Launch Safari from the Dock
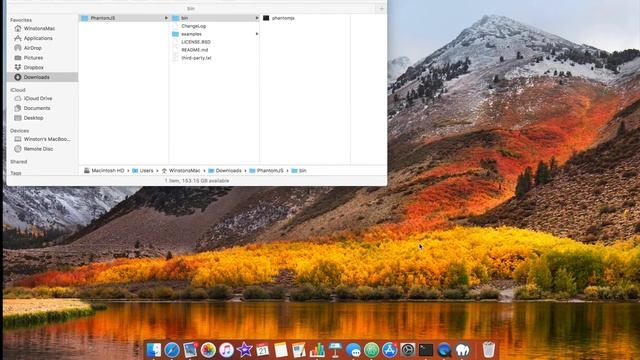Viewport: 640px width, 360px height. [x=172, y=350]
